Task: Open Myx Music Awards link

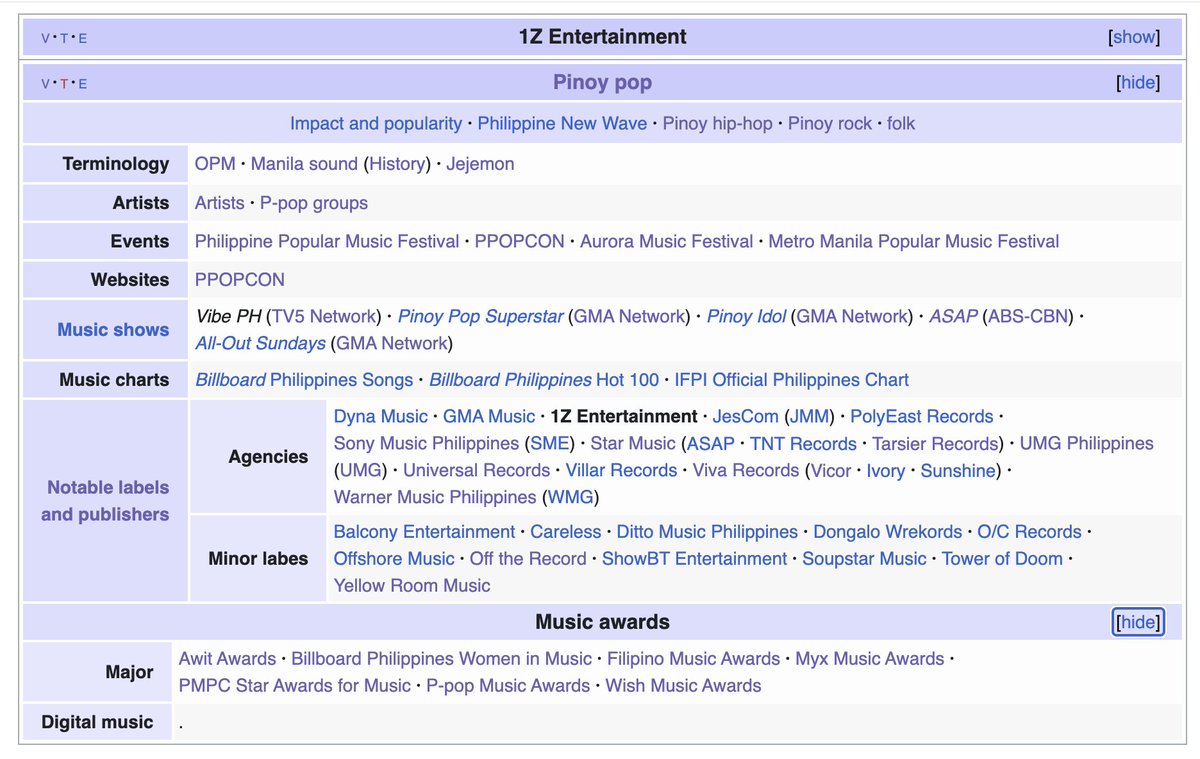Action: pyautogui.click(x=870, y=659)
